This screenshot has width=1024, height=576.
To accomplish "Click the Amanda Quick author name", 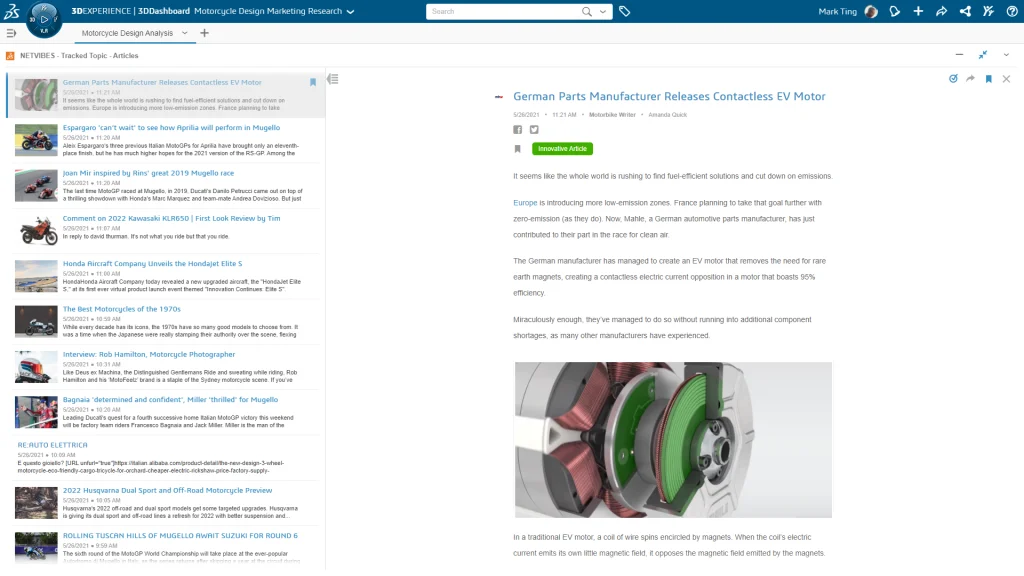I will 667,115.
